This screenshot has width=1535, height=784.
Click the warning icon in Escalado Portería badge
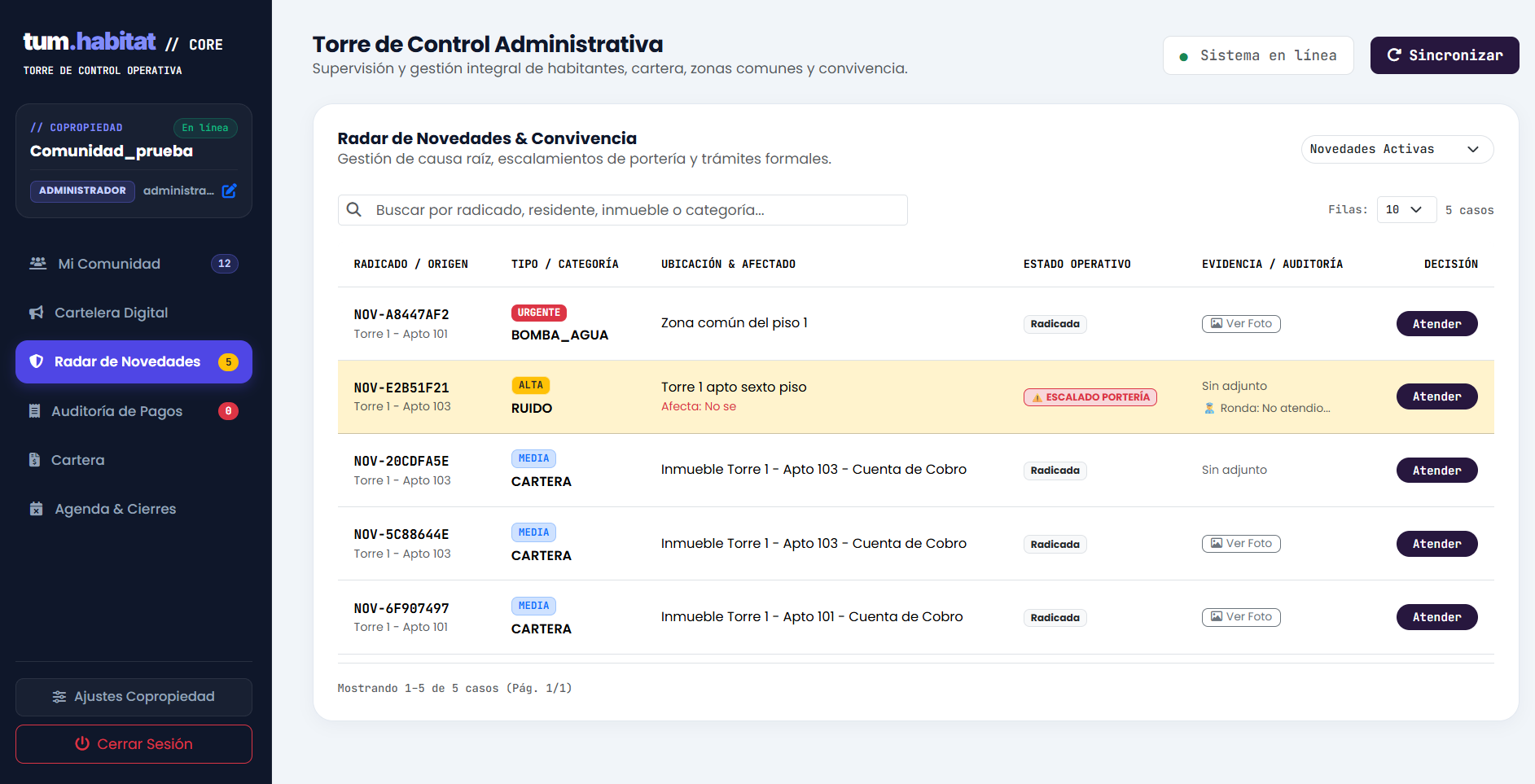pyautogui.click(x=1037, y=397)
